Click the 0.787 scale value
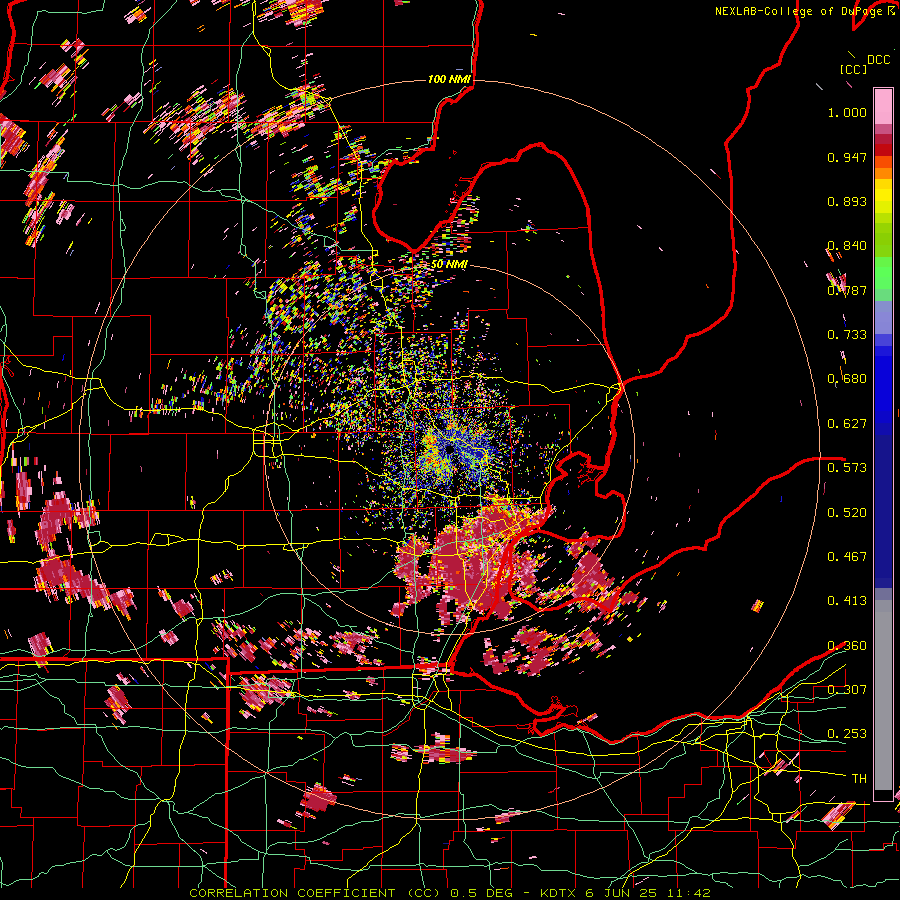The width and height of the screenshot is (900, 900). point(847,290)
